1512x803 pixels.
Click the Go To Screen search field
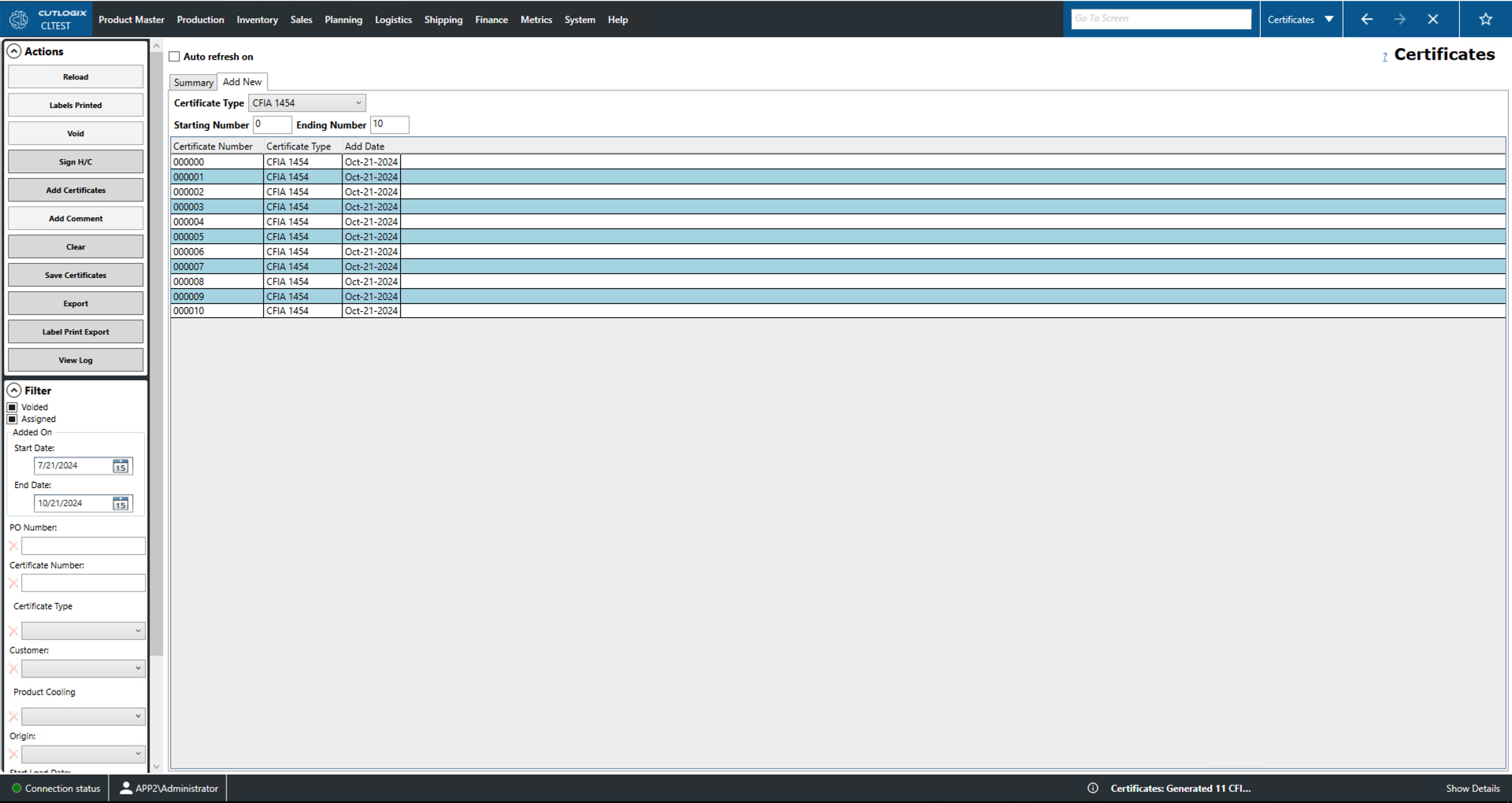coord(1160,18)
